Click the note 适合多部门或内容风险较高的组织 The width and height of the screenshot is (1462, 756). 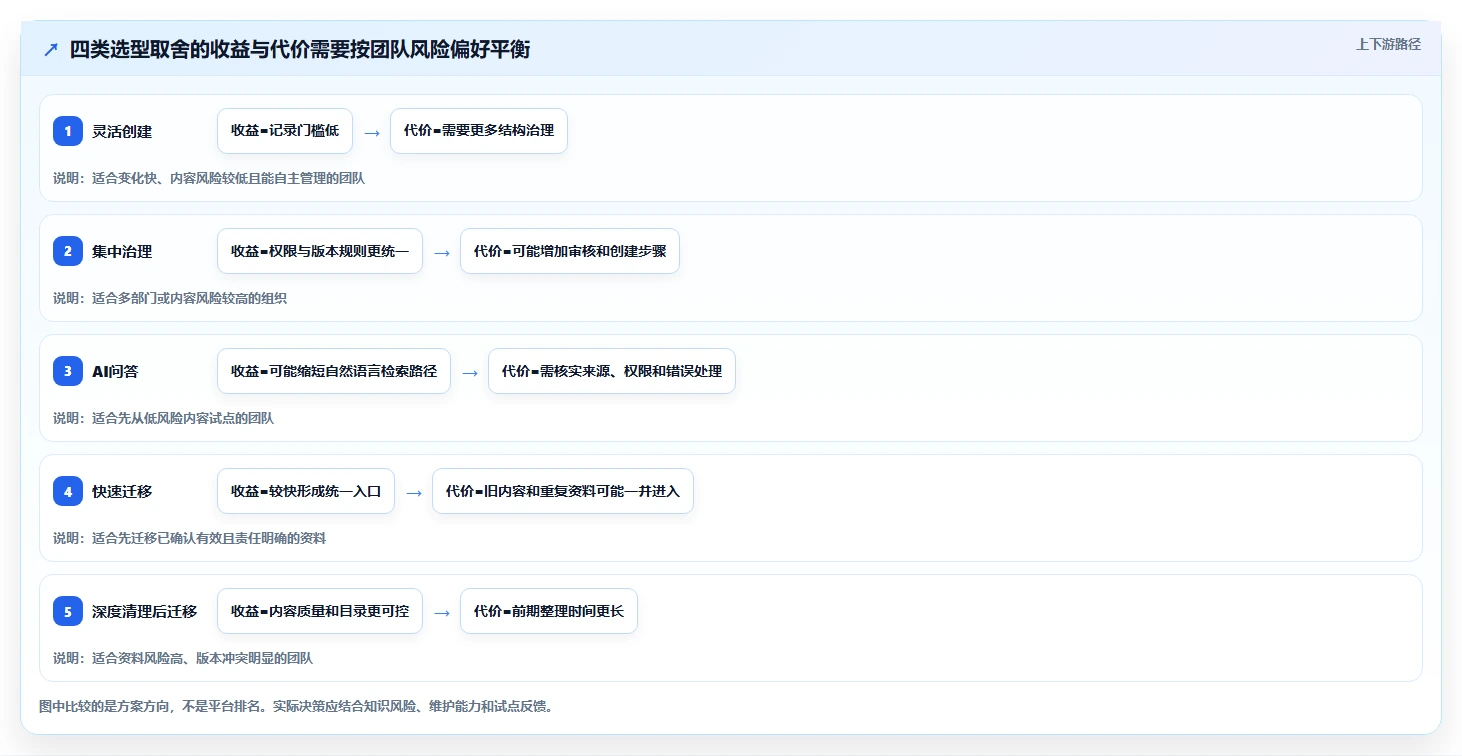[170, 298]
